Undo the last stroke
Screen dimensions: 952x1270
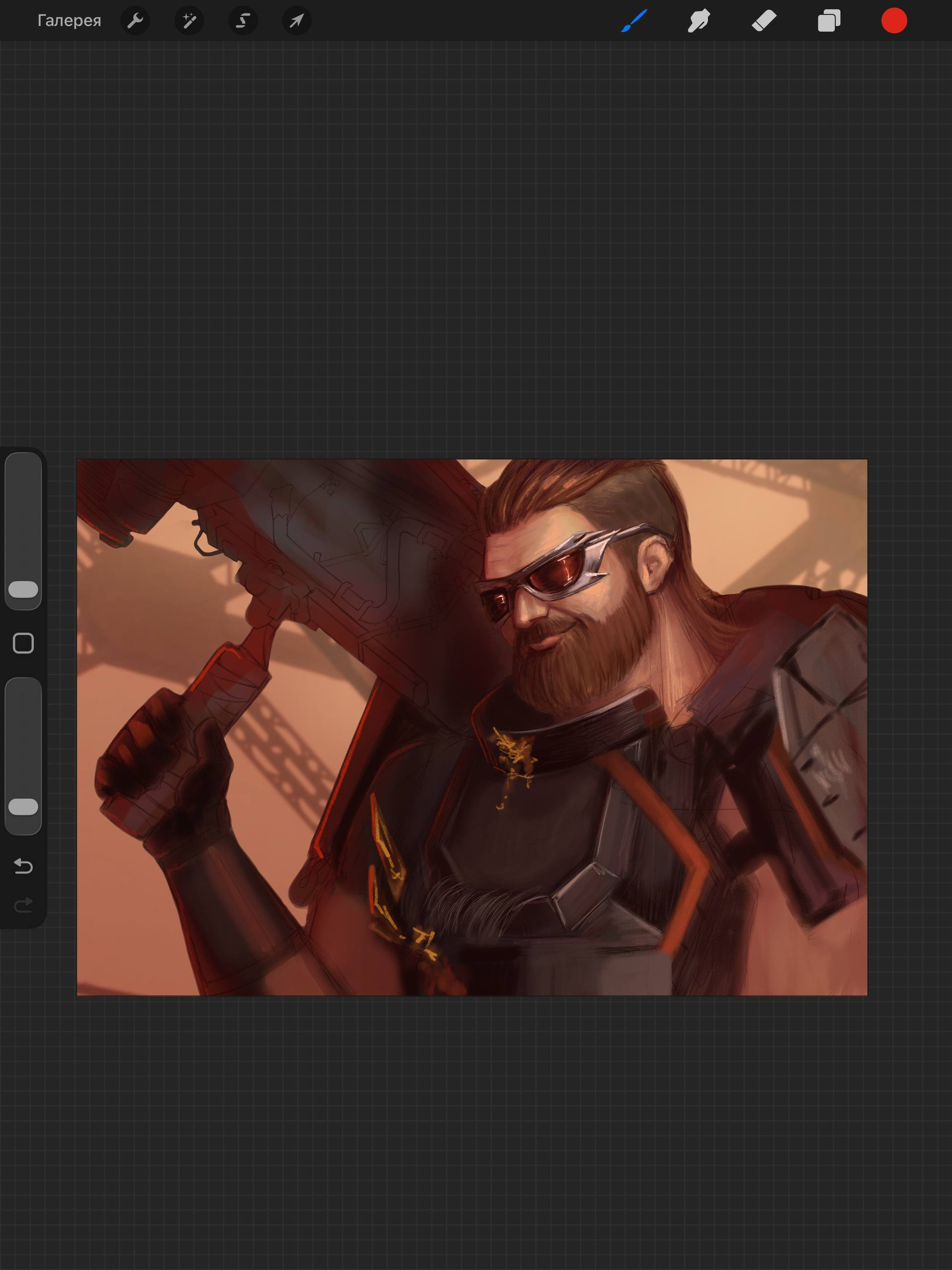tap(23, 866)
